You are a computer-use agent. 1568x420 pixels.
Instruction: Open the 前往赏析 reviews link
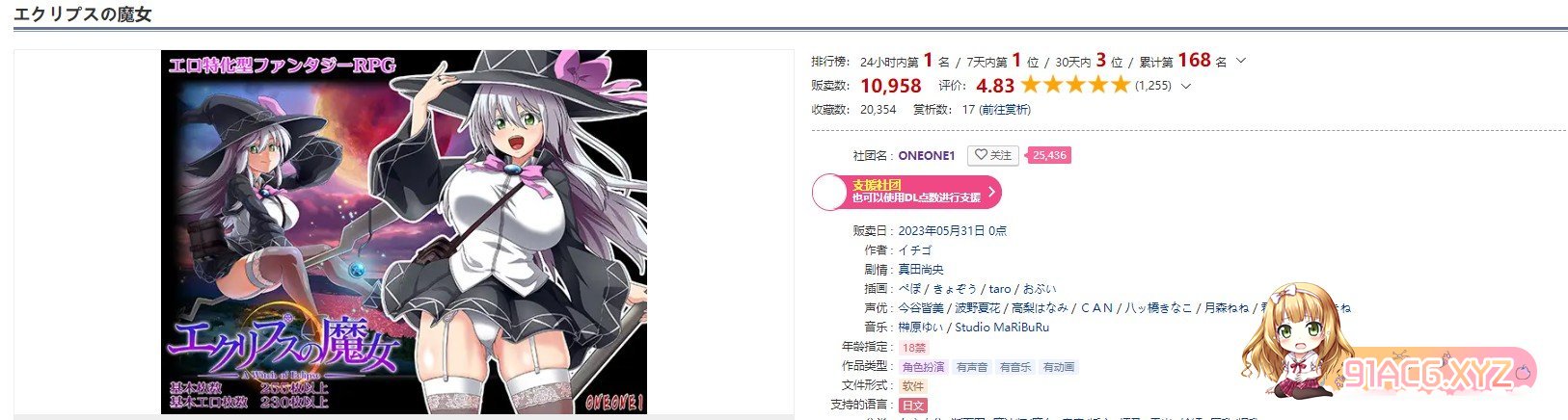[x=1005, y=110]
